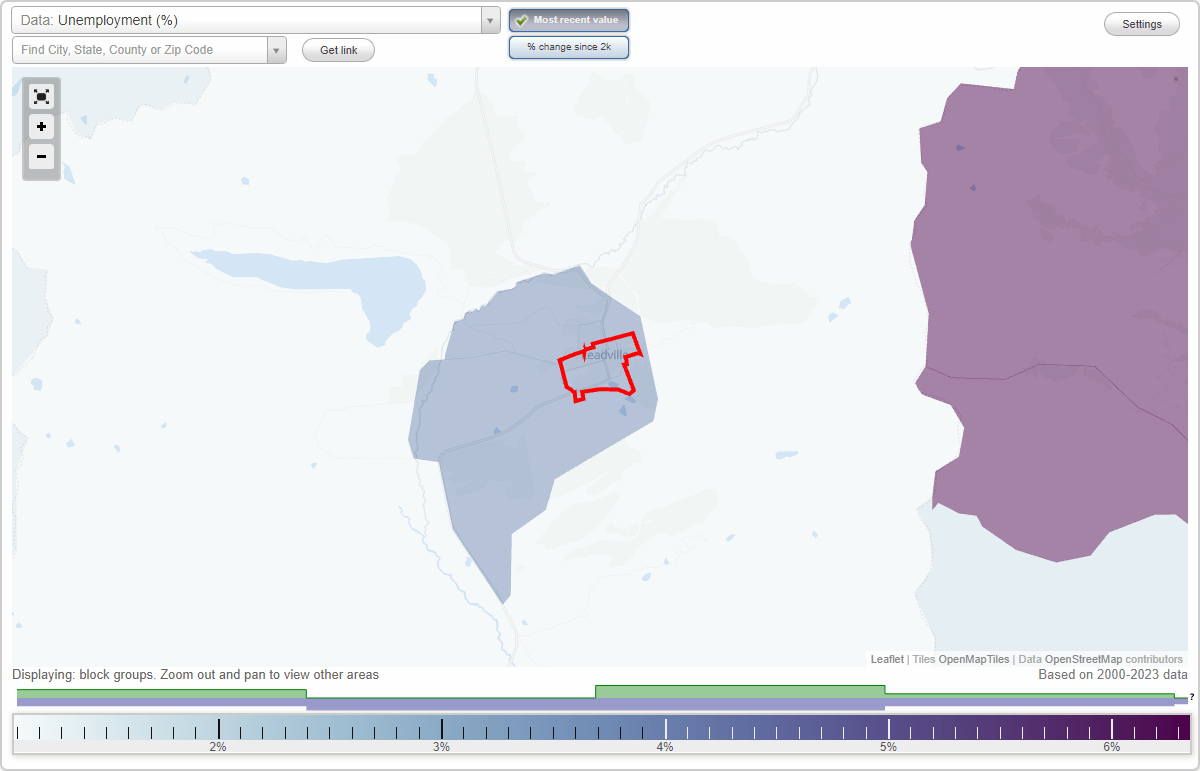Image resolution: width=1200 pixels, height=771 pixels.
Task: Zoom in using the plus icon
Action: point(41,127)
